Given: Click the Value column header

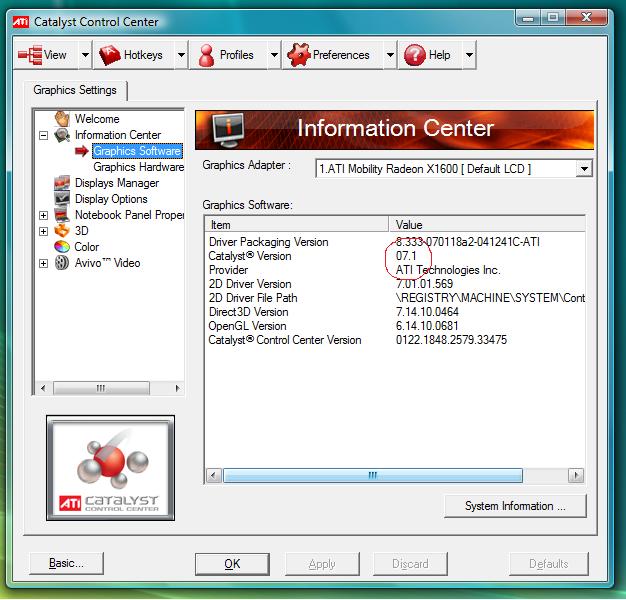Looking at the screenshot, I should tap(487, 225).
